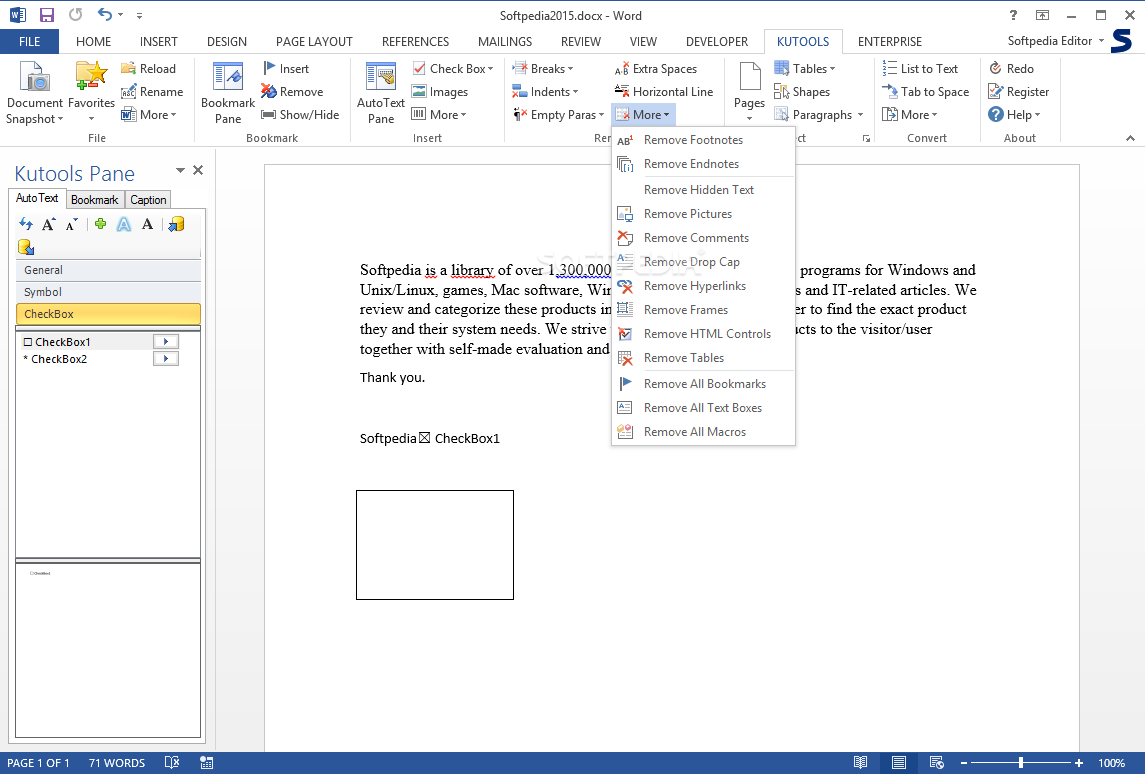Image resolution: width=1145 pixels, height=774 pixels.
Task: Expand Help dropdown in About group
Action: 1036,115
